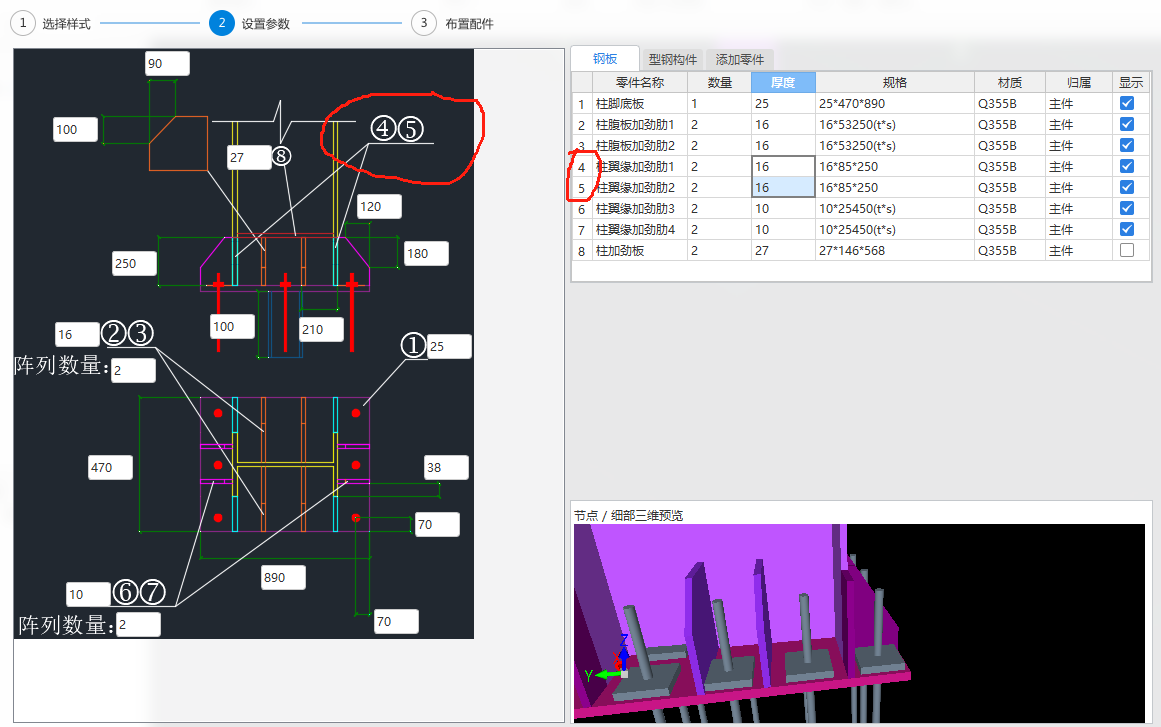Toggle display checkbox for 柱腹板加劲肋1
Image resolution: width=1161 pixels, height=727 pixels.
coord(1127,124)
